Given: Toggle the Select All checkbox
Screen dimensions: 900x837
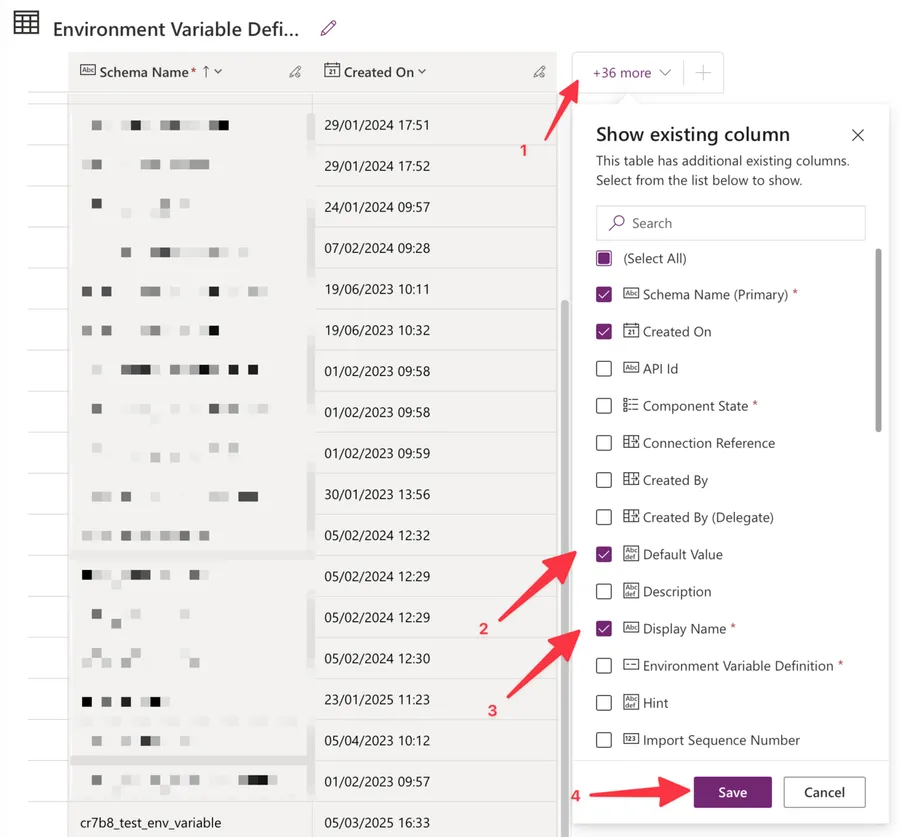Looking at the screenshot, I should pos(604,258).
